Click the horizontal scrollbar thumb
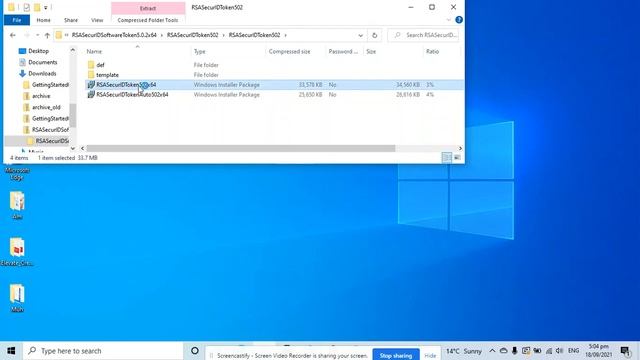This screenshot has height=360, width=640. [240, 148]
